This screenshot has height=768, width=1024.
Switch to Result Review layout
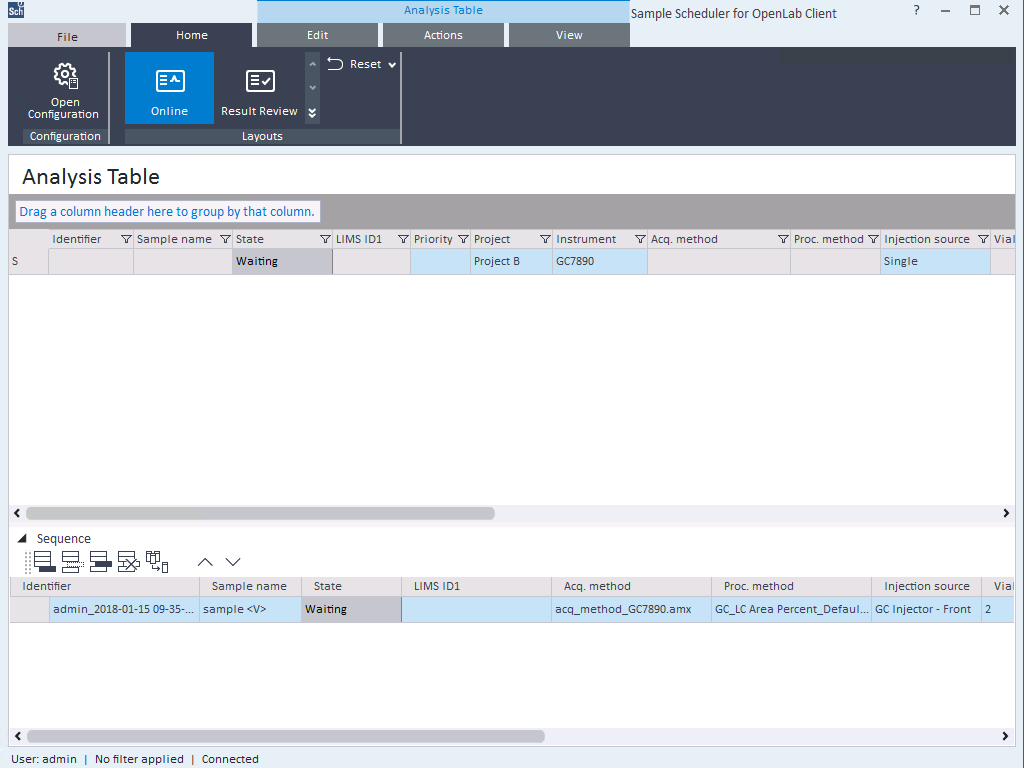259,89
